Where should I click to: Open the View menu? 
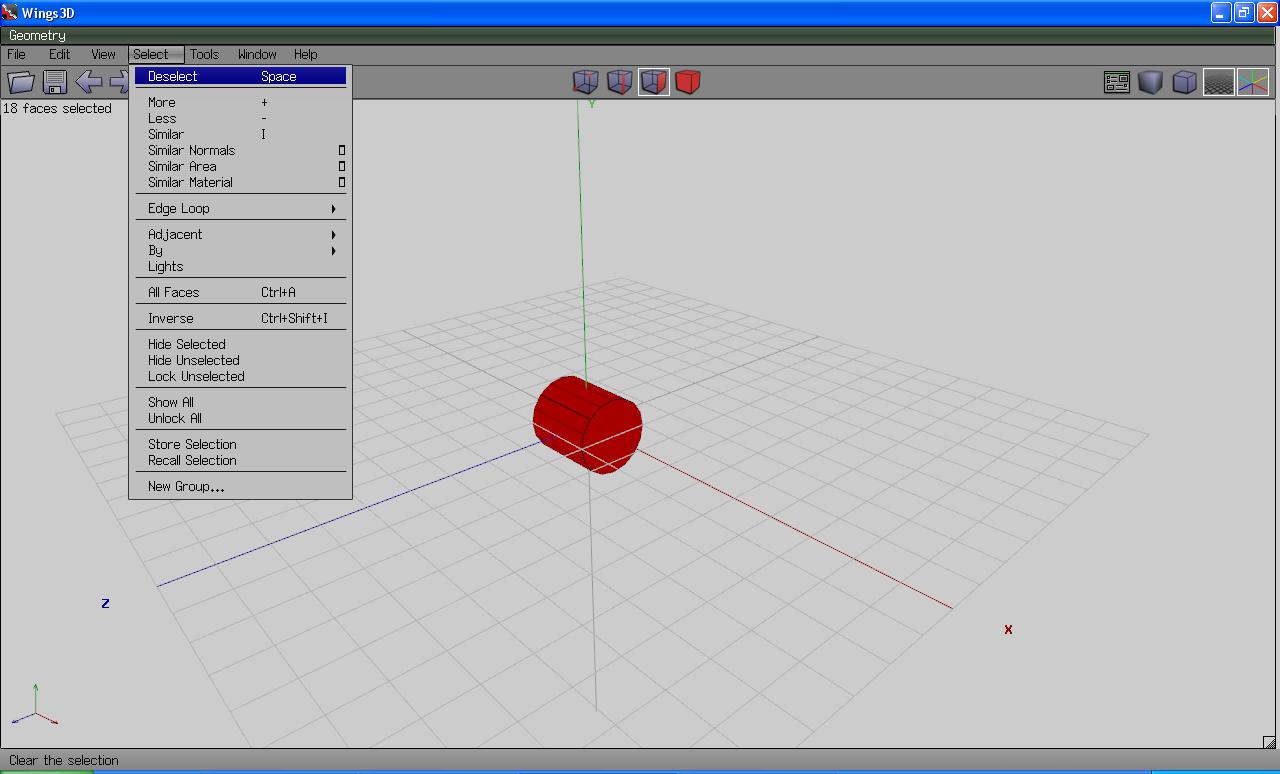point(104,54)
